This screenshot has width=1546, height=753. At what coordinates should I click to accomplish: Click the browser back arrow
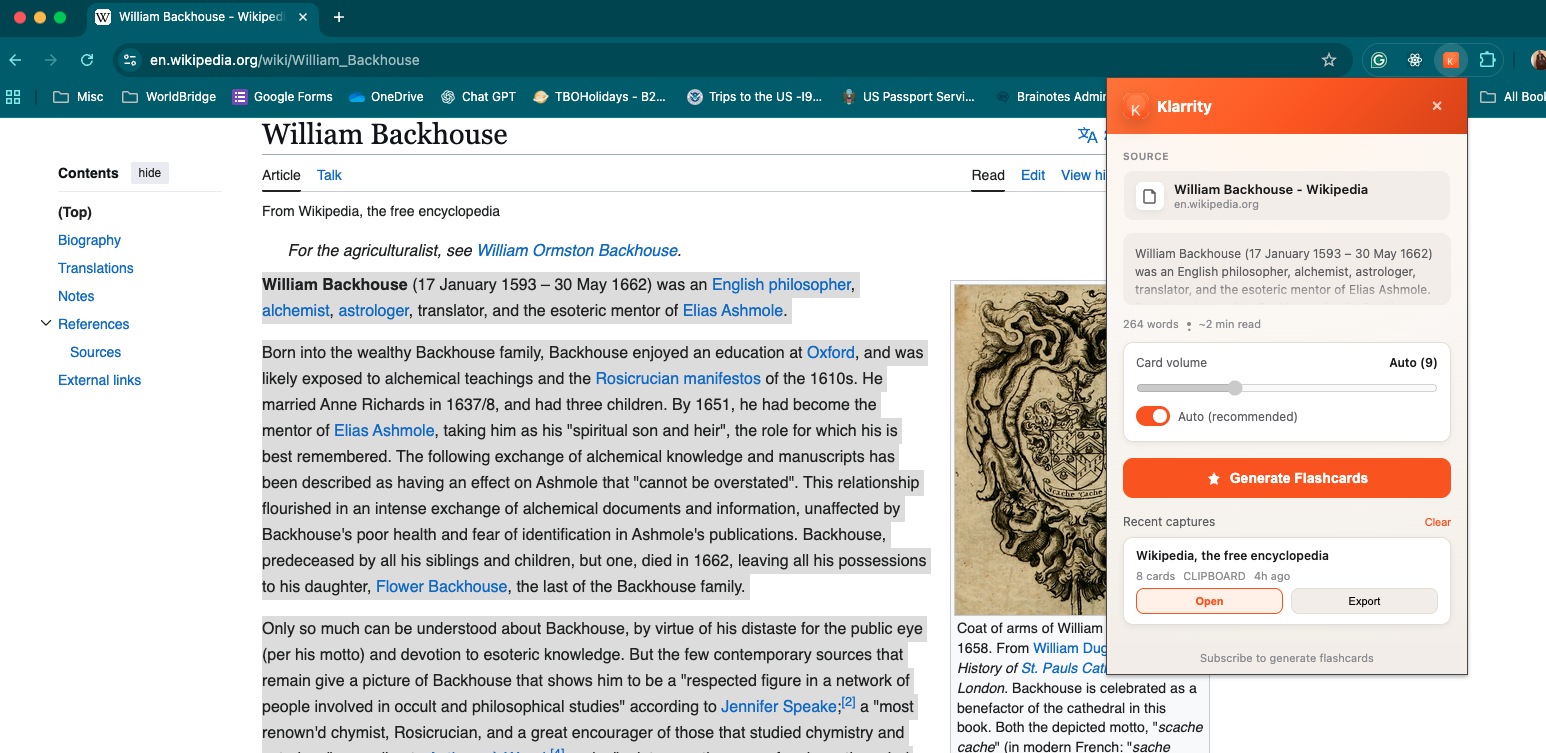coord(15,60)
